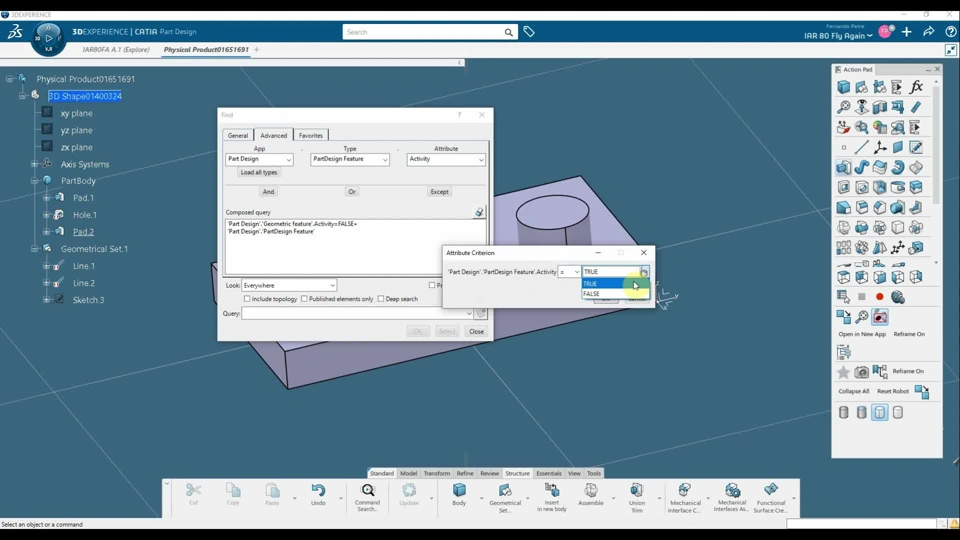Screen dimensions: 960x540
Task: Select the fx formula icon in Action Pad
Action: click(916, 87)
